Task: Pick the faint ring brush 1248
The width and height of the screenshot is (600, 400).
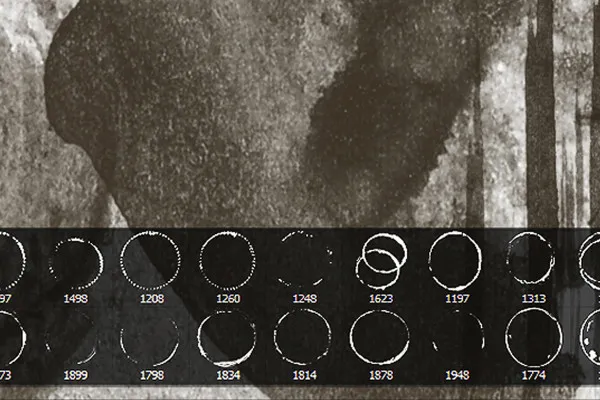Action: point(305,259)
